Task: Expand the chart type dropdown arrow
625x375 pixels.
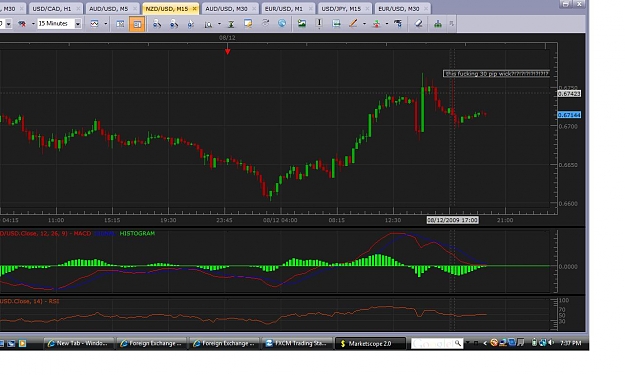Action: tap(106, 24)
